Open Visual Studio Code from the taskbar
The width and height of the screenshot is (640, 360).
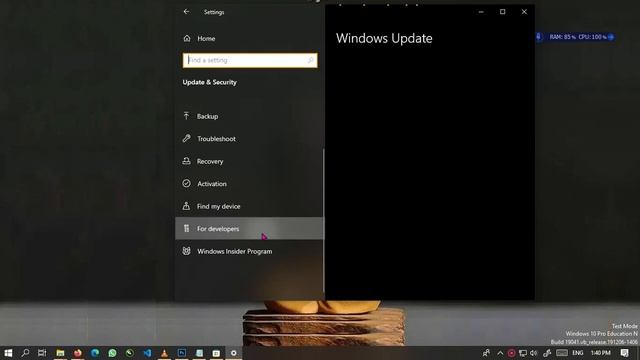[147, 353]
